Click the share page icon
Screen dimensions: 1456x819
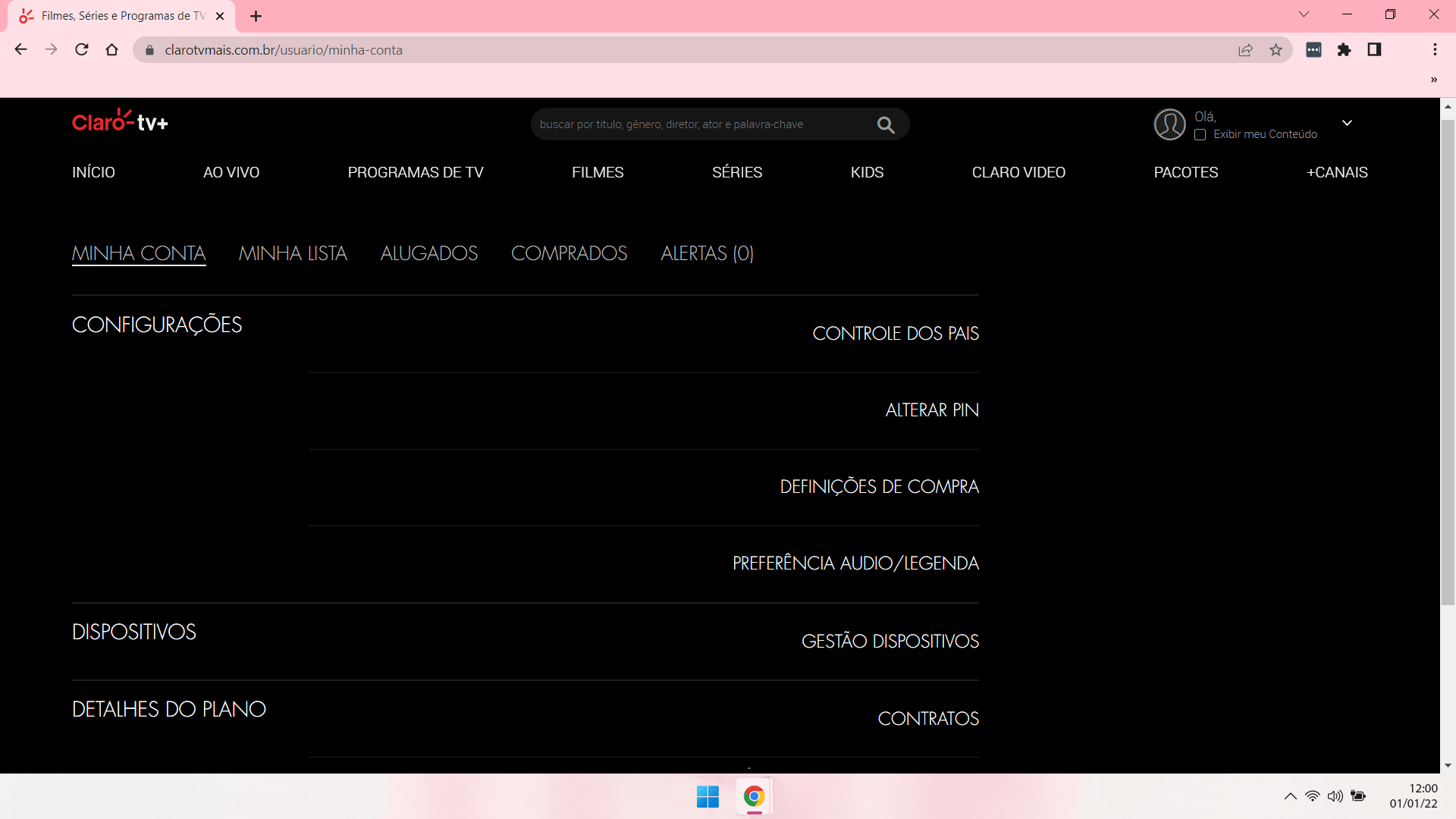click(1245, 50)
